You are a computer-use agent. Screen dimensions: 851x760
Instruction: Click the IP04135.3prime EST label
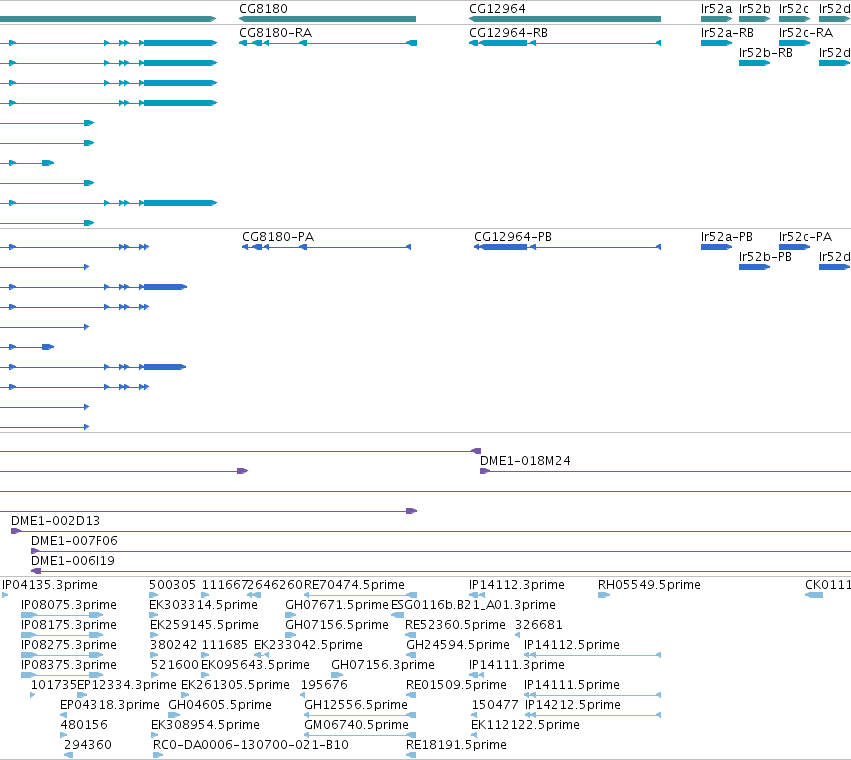coord(50,585)
